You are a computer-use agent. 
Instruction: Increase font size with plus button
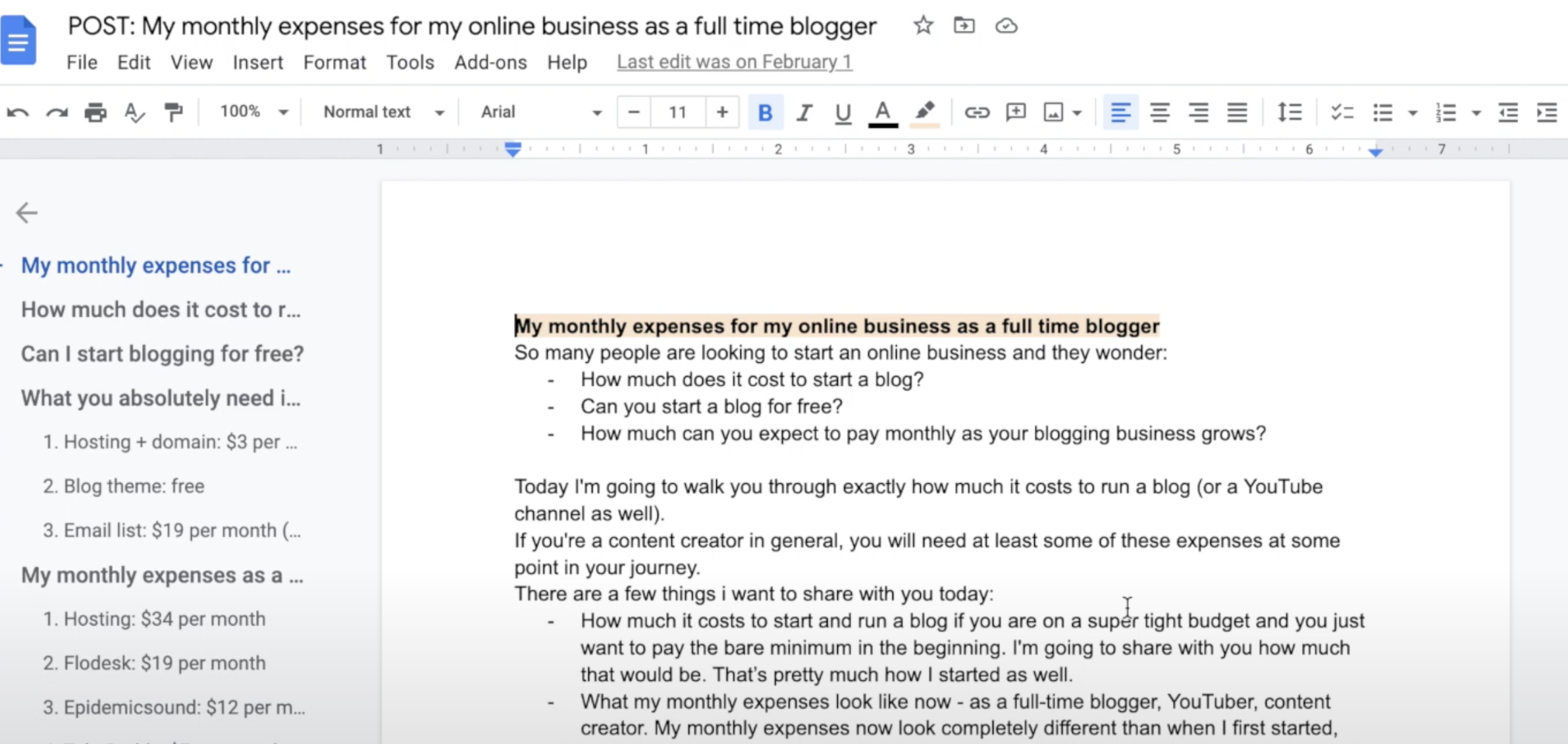(x=722, y=113)
